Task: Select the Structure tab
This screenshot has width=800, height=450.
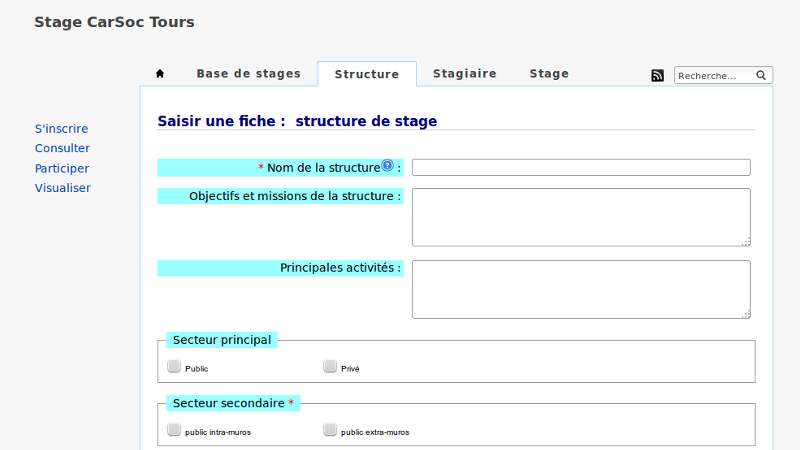Action: (367, 75)
